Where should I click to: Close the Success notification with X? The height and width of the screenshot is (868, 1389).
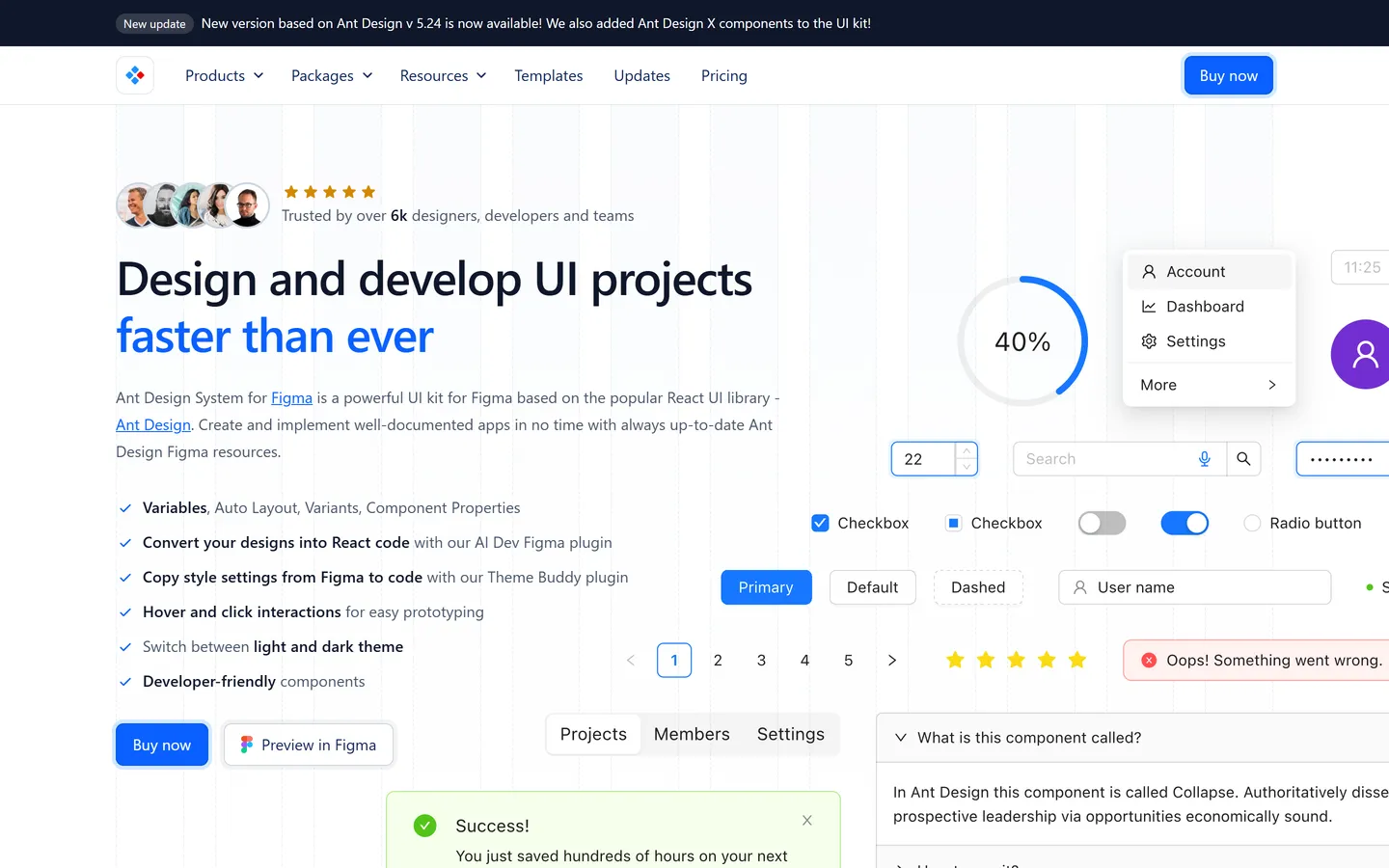[x=807, y=821]
